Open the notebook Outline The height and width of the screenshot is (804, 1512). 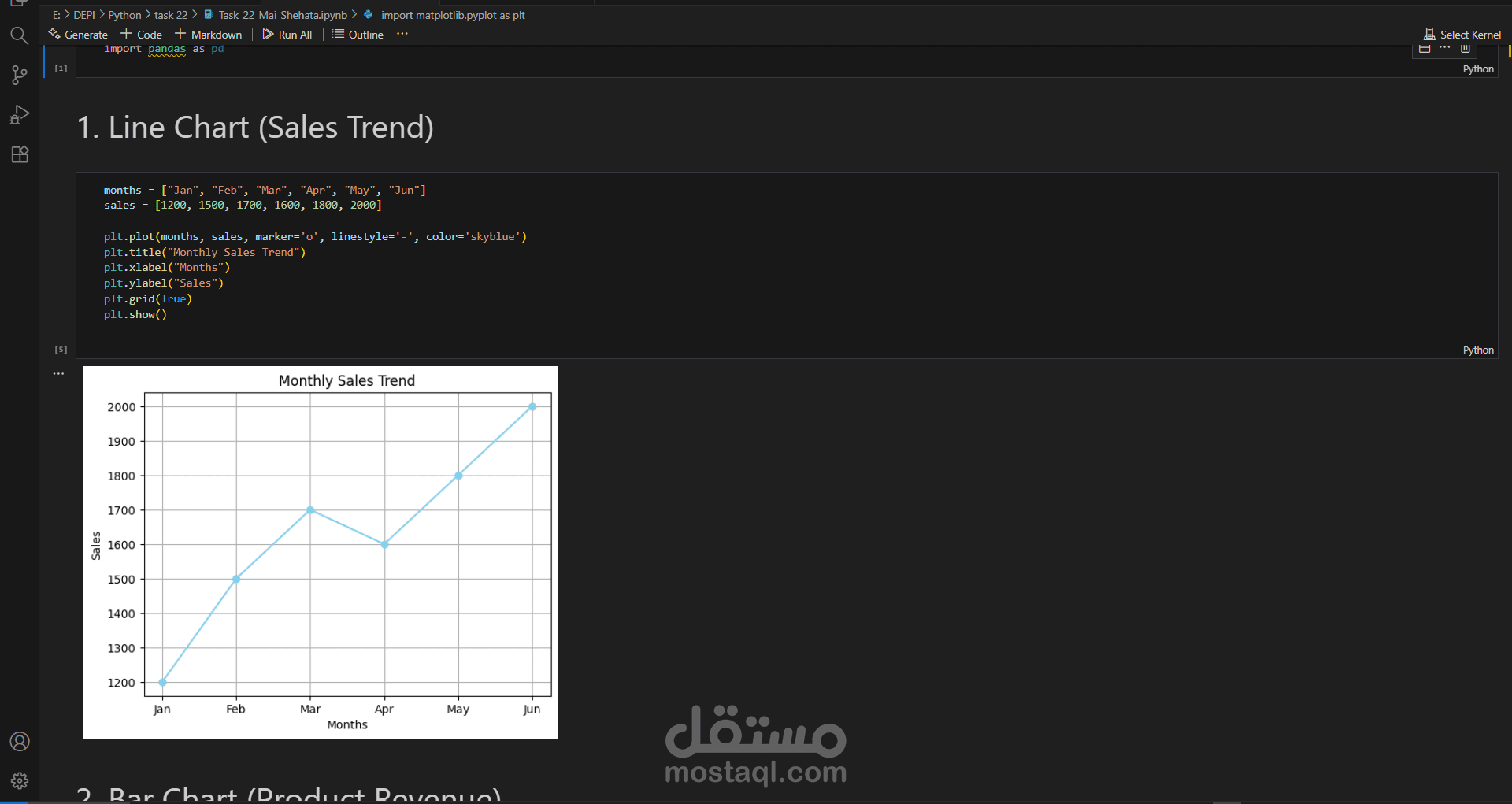pos(358,35)
